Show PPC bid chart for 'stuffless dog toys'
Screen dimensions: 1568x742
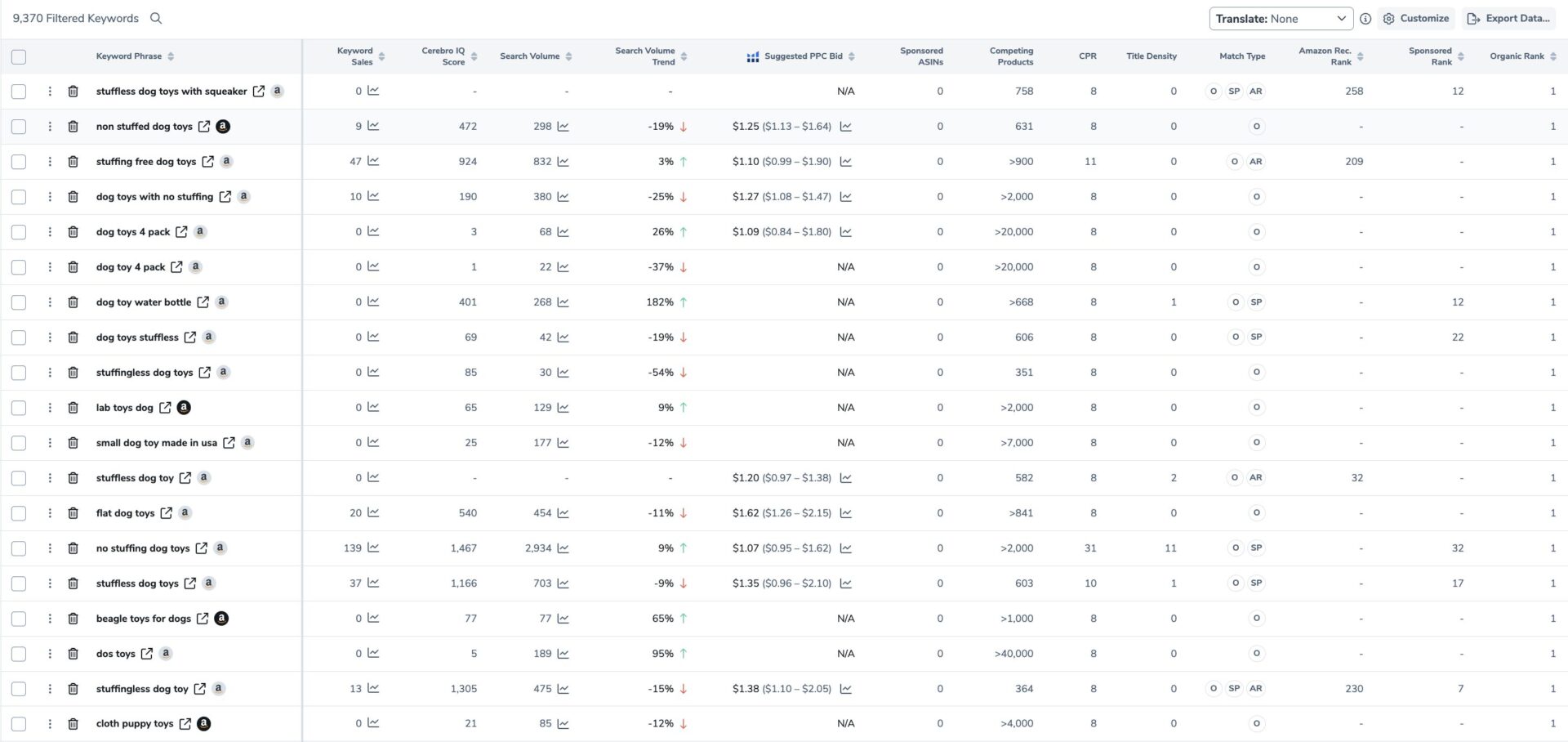point(846,583)
